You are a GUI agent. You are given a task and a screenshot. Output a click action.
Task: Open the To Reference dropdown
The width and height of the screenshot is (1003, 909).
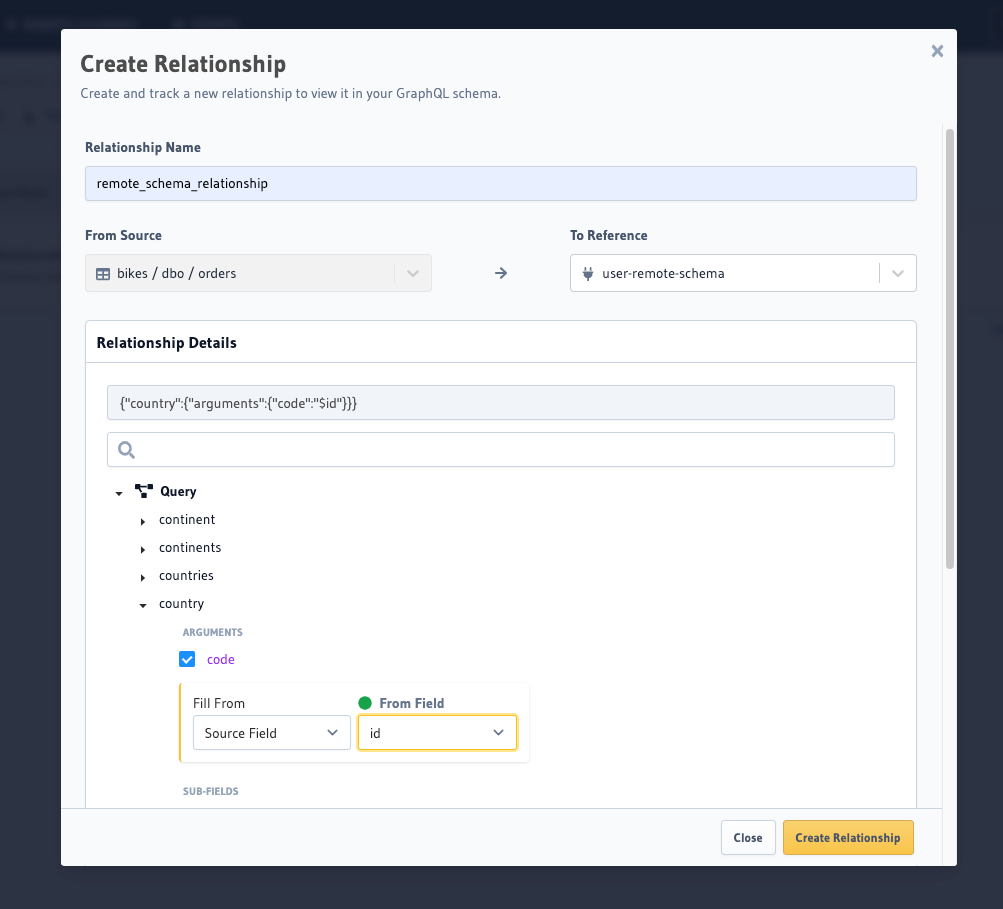tap(899, 272)
